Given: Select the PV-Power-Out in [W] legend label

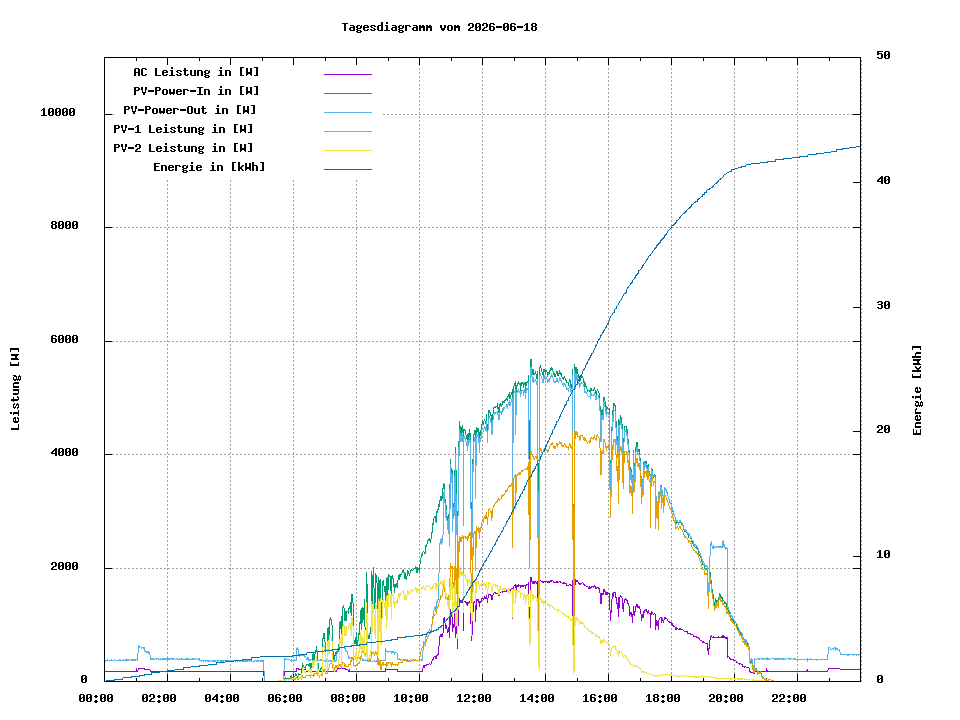Looking at the screenshot, I should point(189,110).
